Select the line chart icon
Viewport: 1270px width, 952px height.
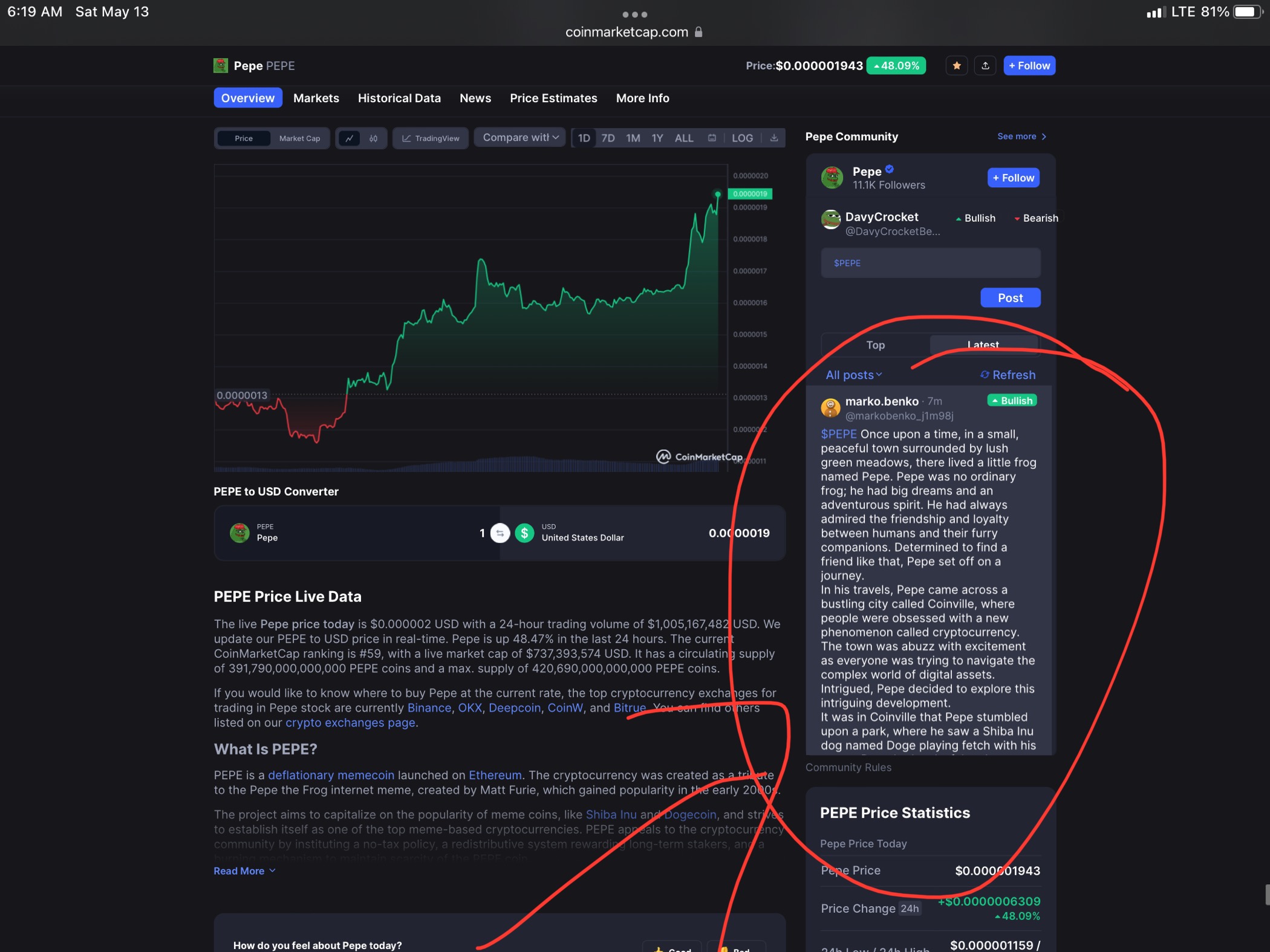pyautogui.click(x=349, y=138)
